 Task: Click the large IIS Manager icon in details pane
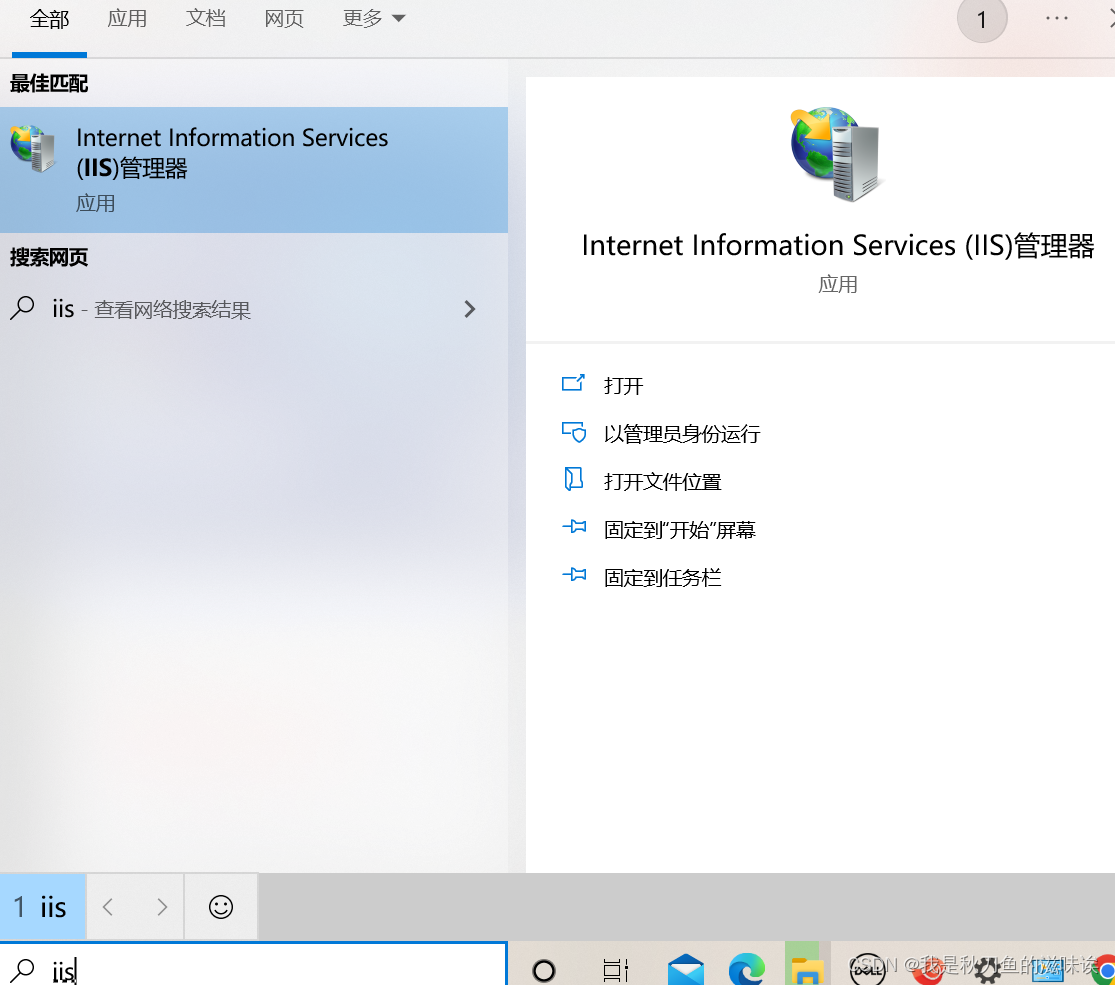coord(836,154)
